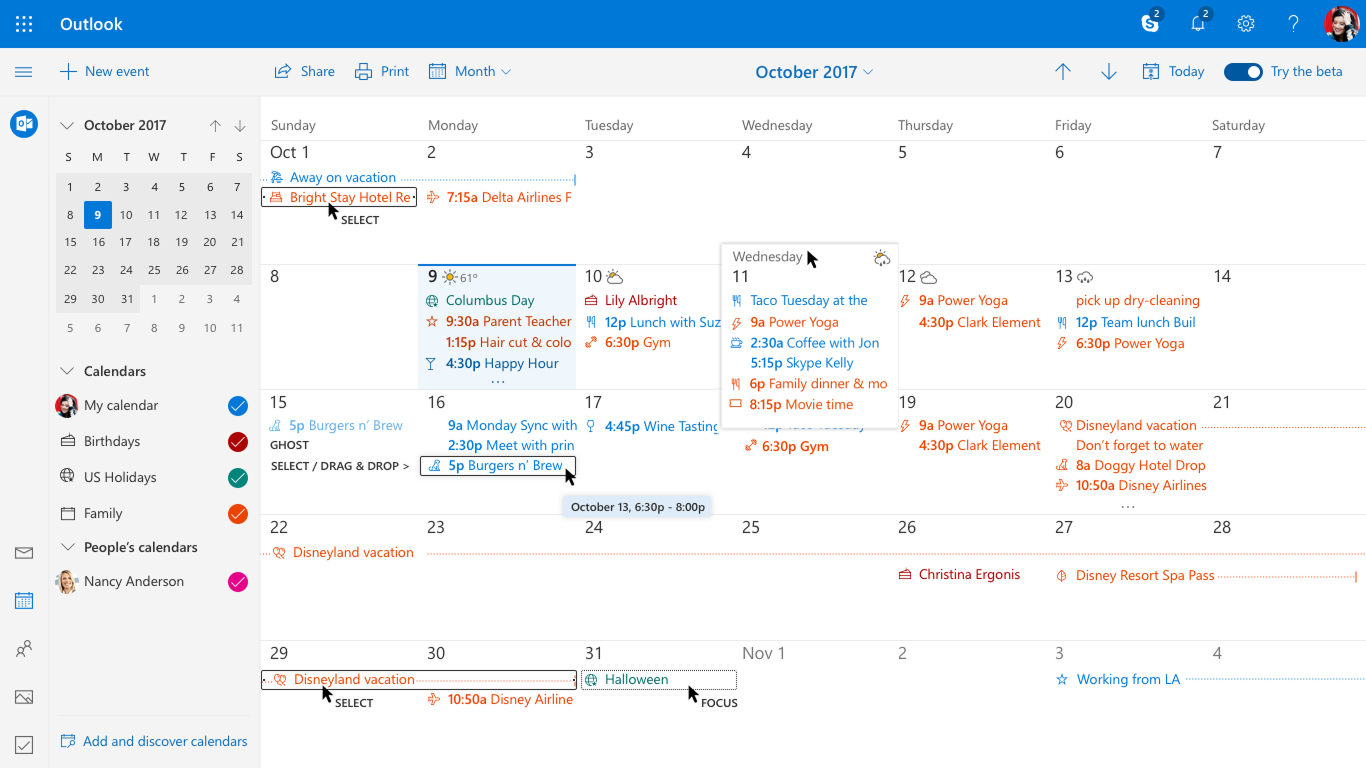Viewport: 1366px width, 768px height.
Task: Mini calendar previous month arrow
Action: click(x=215, y=126)
